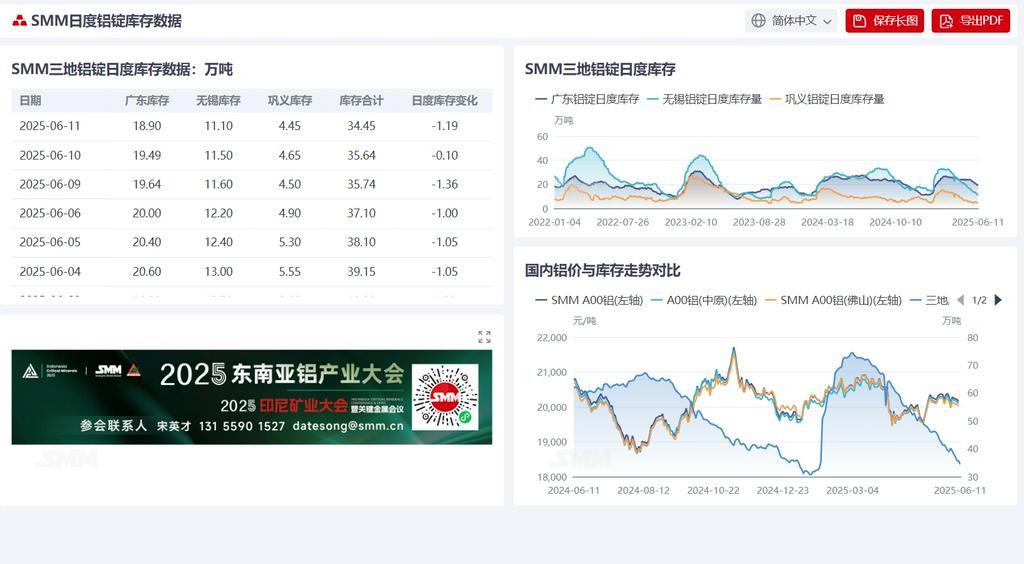
Task: Click the SMM日度铝锭库存数据 page title
Action: click(106, 21)
